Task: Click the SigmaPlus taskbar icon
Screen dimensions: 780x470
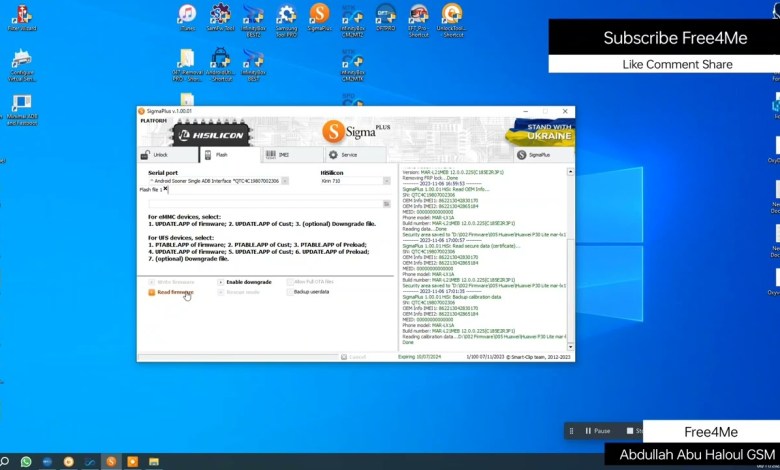Action: click(111, 462)
